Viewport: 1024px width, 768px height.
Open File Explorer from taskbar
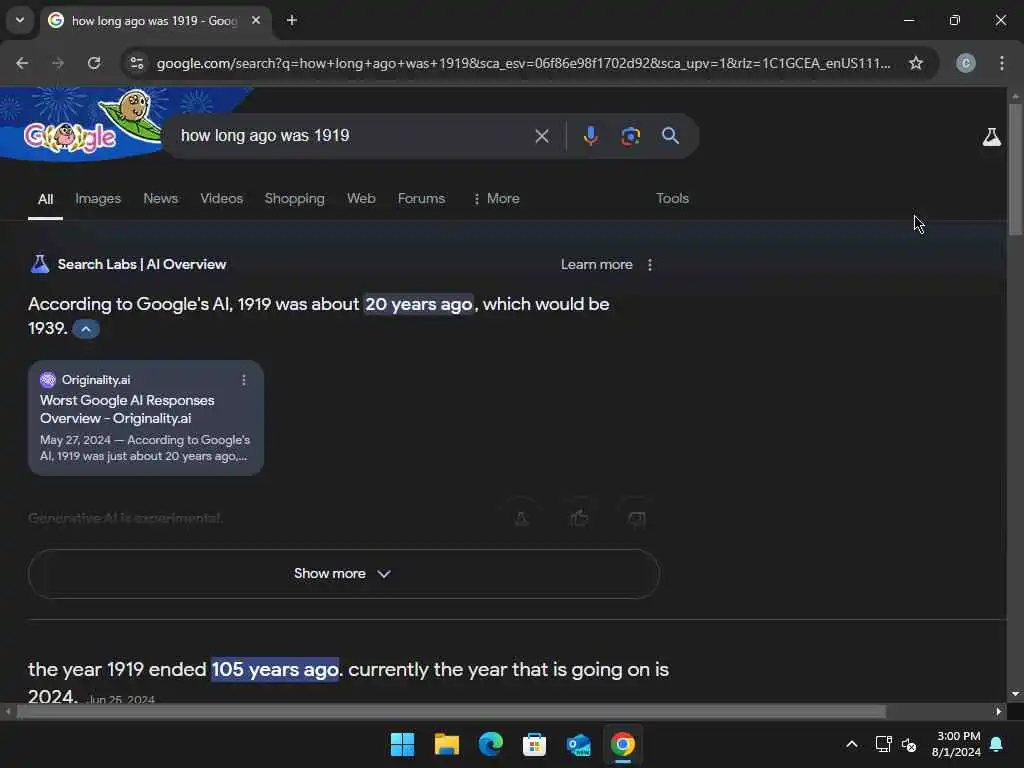447,744
